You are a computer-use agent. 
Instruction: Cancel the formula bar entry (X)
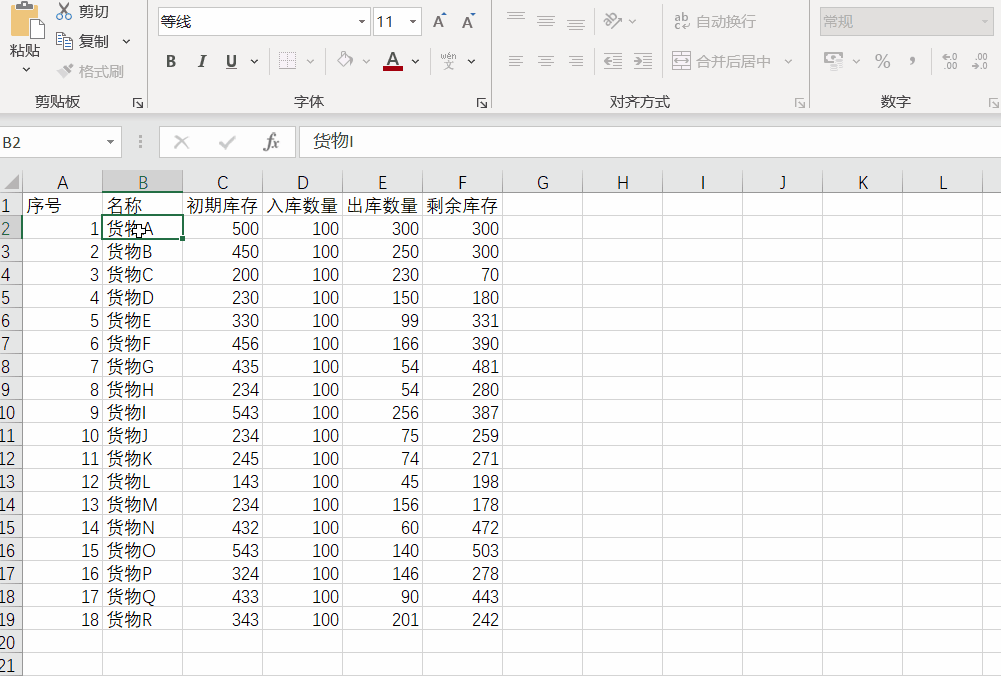coord(181,142)
